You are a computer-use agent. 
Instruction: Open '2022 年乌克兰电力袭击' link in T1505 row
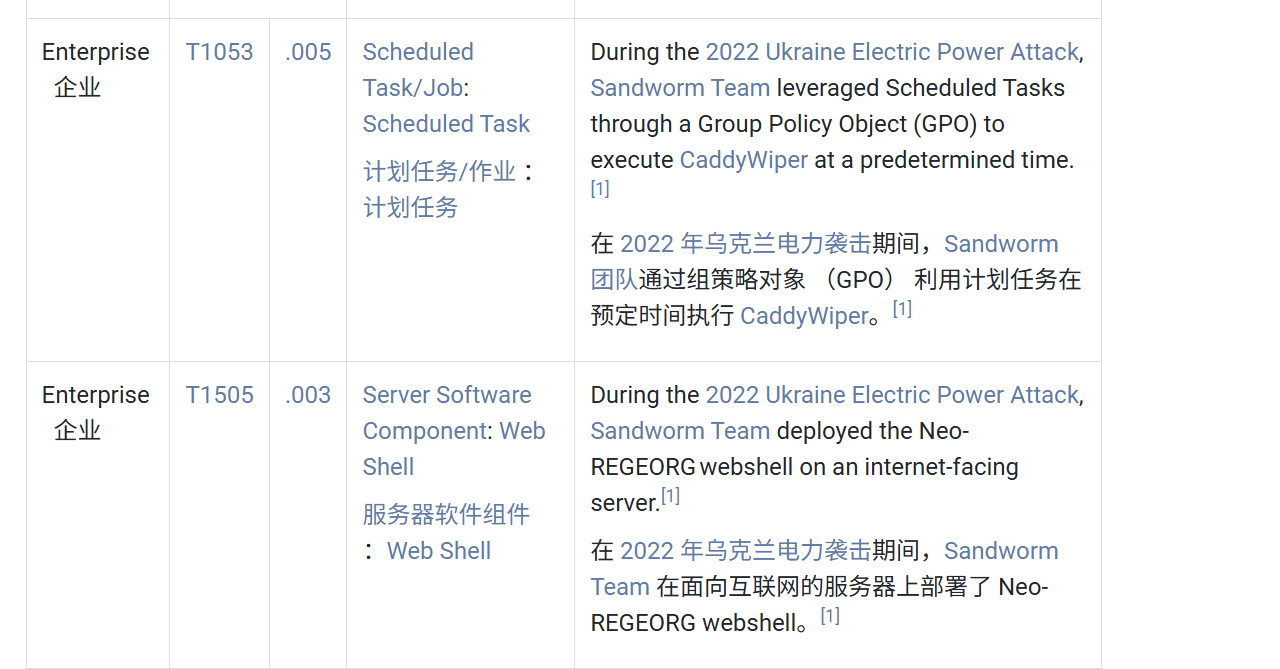click(x=746, y=551)
